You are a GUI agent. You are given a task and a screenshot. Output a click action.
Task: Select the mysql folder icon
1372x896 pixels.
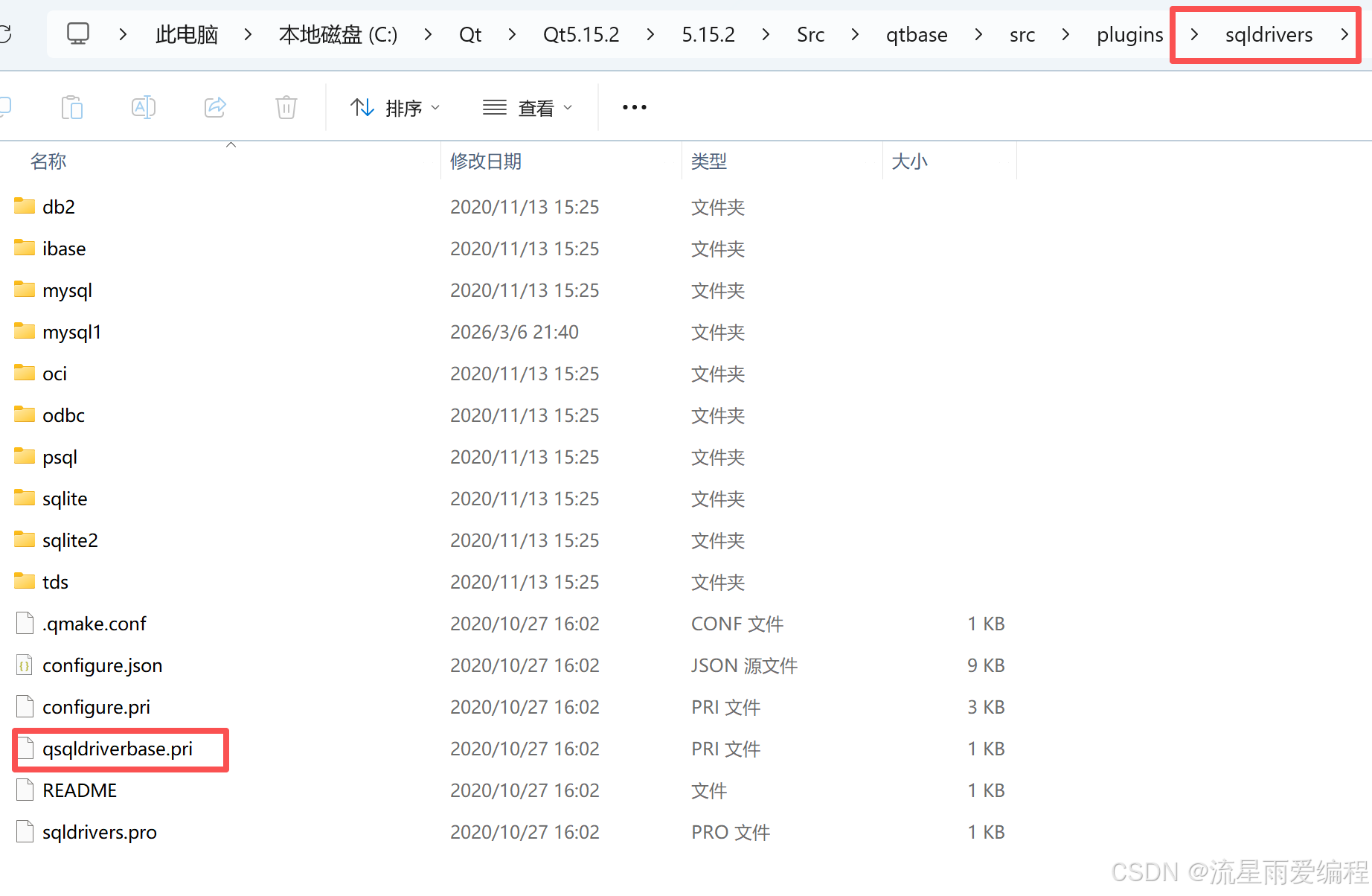pyautogui.click(x=25, y=289)
